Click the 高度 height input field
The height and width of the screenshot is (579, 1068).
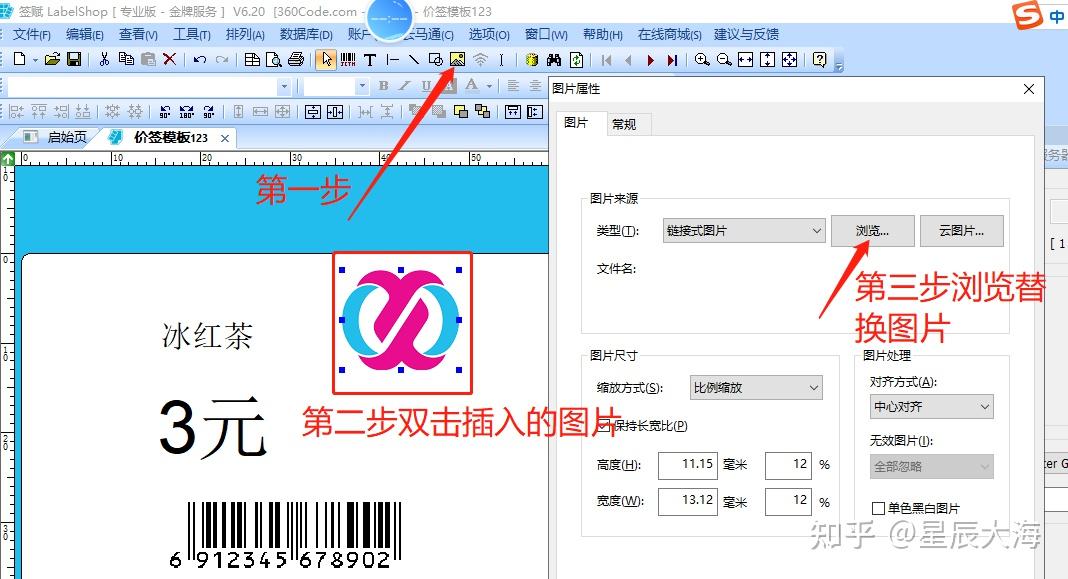click(687, 465)
